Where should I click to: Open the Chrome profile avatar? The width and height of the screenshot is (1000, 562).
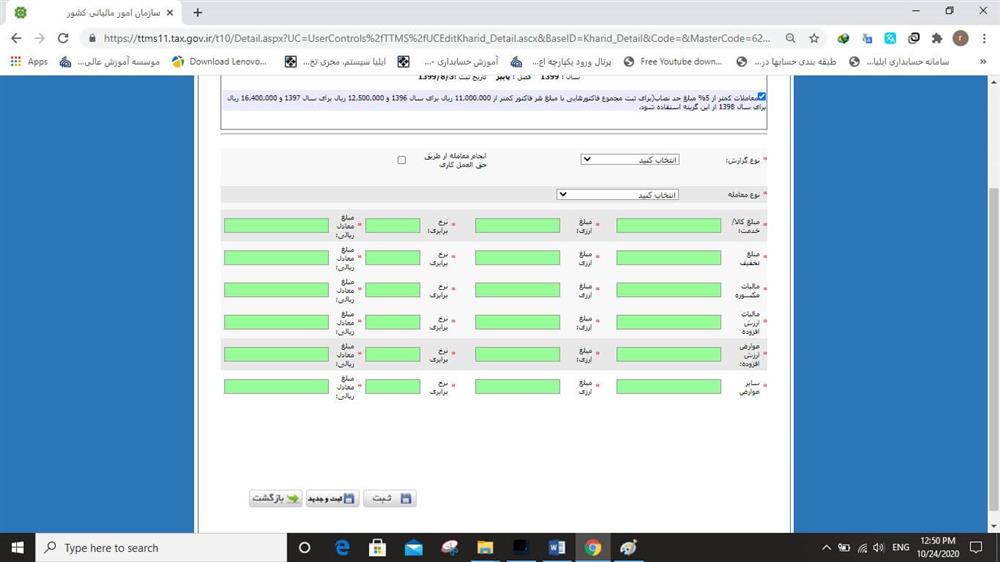(960, 38)
